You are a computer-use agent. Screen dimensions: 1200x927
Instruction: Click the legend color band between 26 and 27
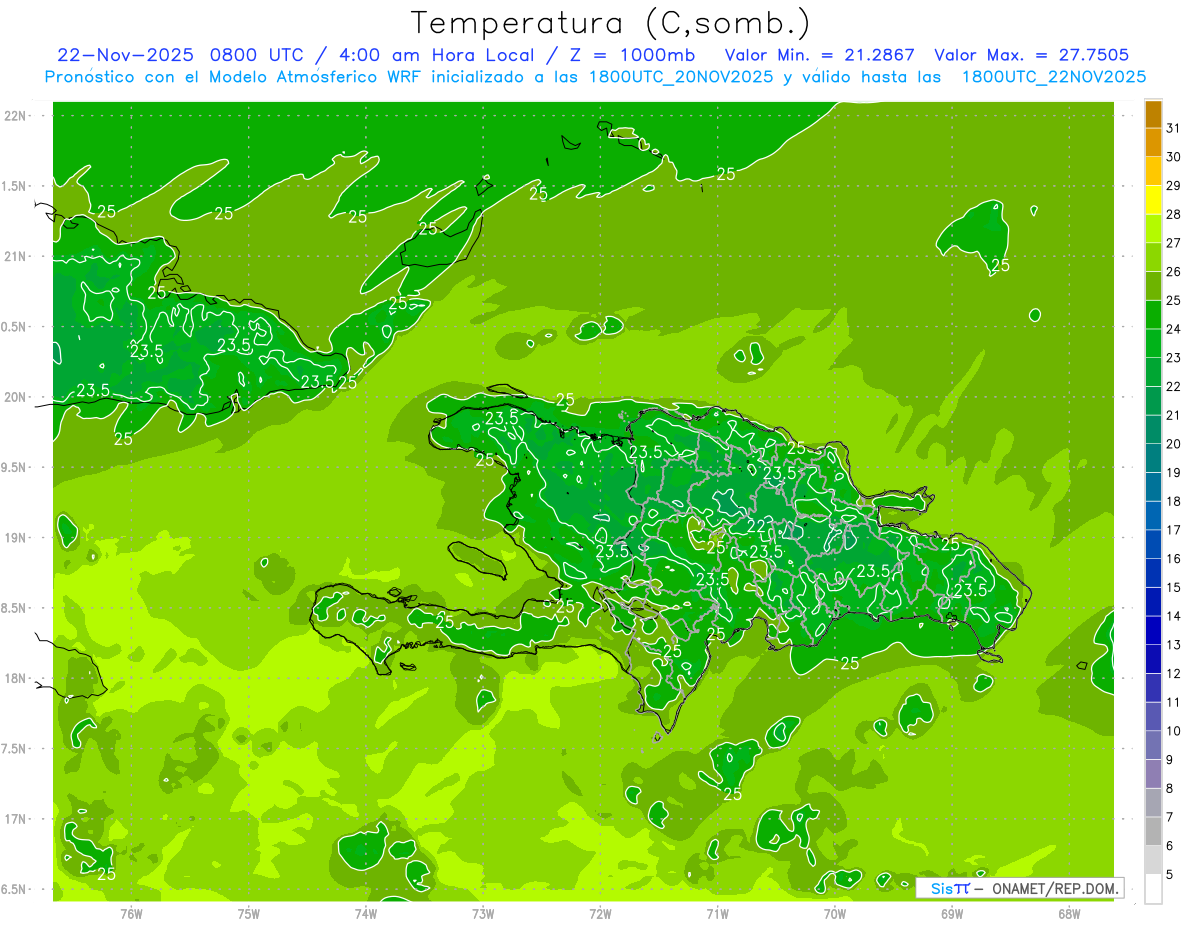pyautogui.click(x=1153, y=257)
